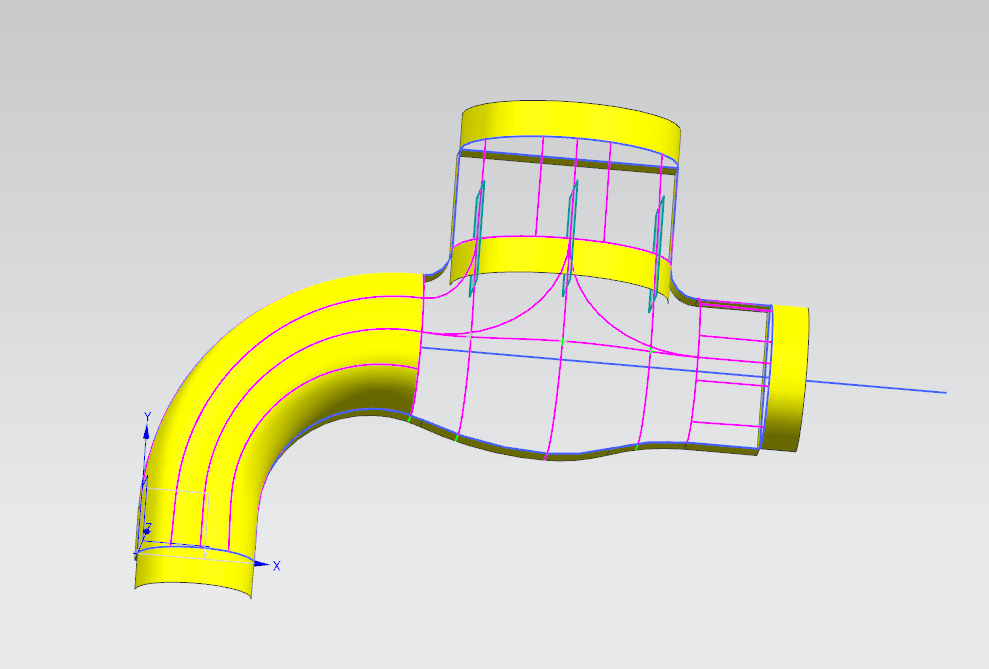Click the Y axis label of the coordinate triad
Screen dimensions: 989x669
(x=147, y=416)
